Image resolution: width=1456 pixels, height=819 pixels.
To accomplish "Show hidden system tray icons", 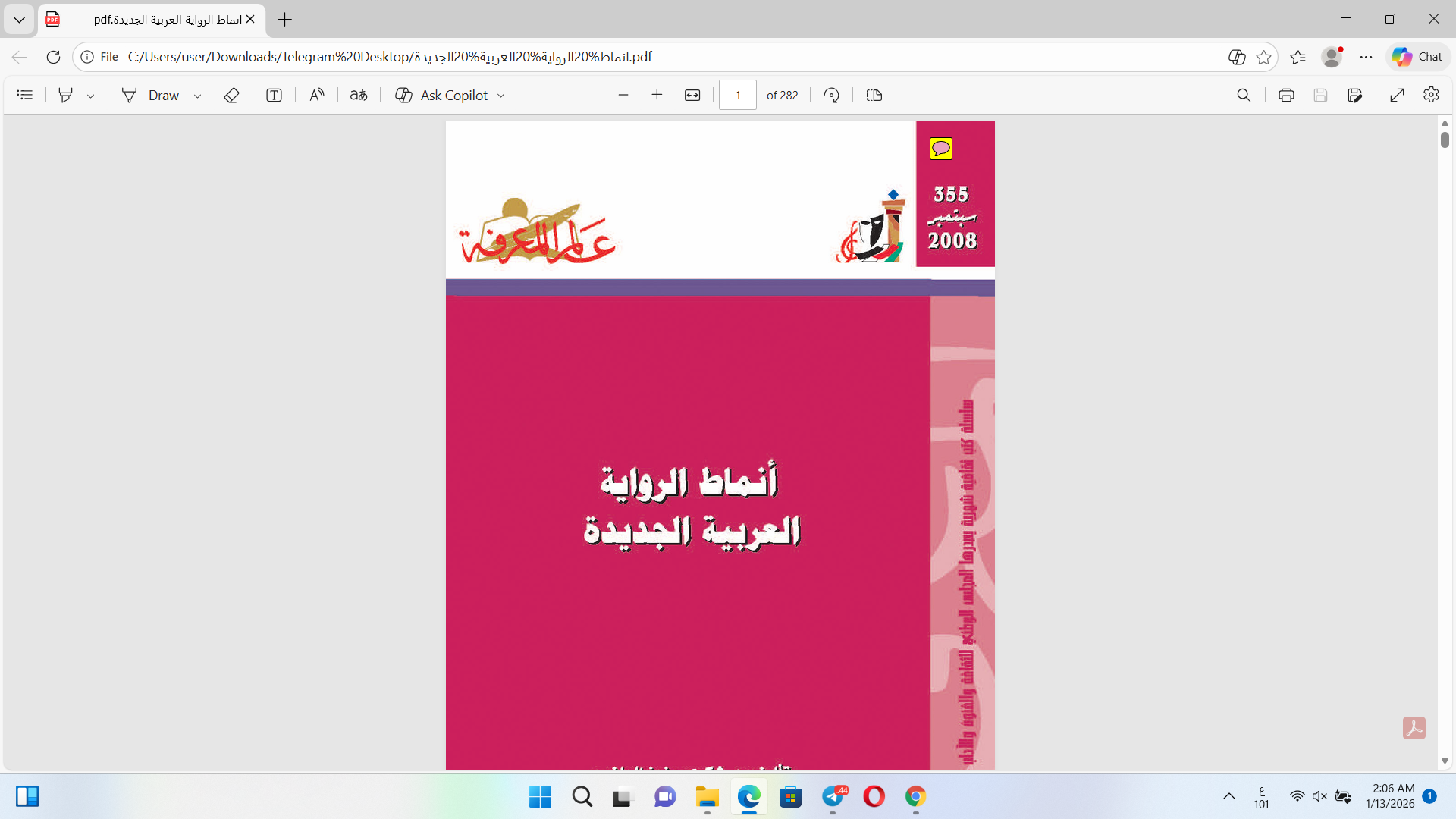I will (x=1229, y=796).
